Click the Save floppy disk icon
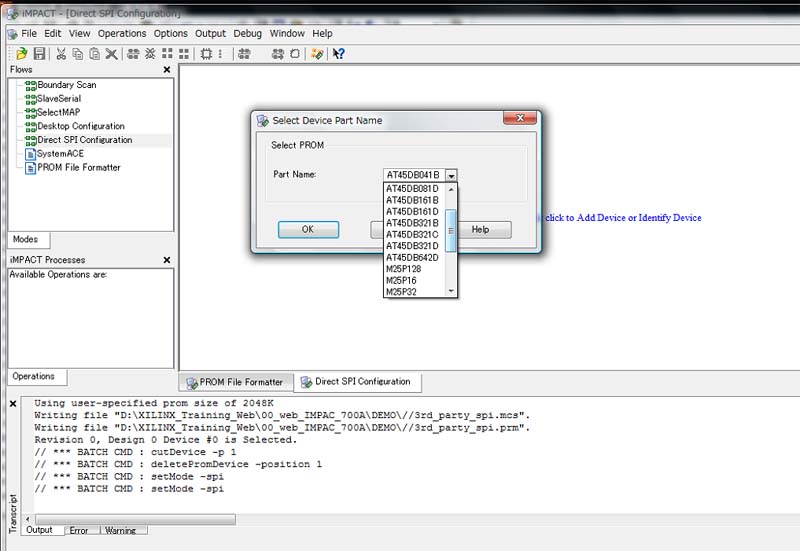The image size is (800, 551). [39, 54]
